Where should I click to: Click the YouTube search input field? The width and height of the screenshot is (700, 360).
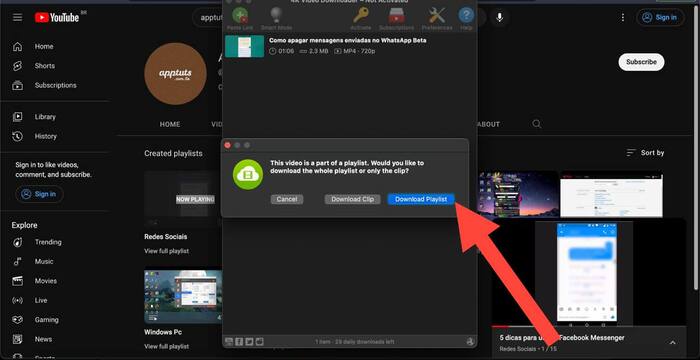point(208,17)
